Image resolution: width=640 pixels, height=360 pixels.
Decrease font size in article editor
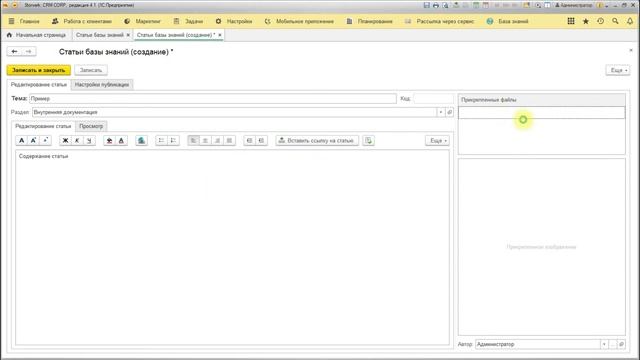[x=45, y=140]
